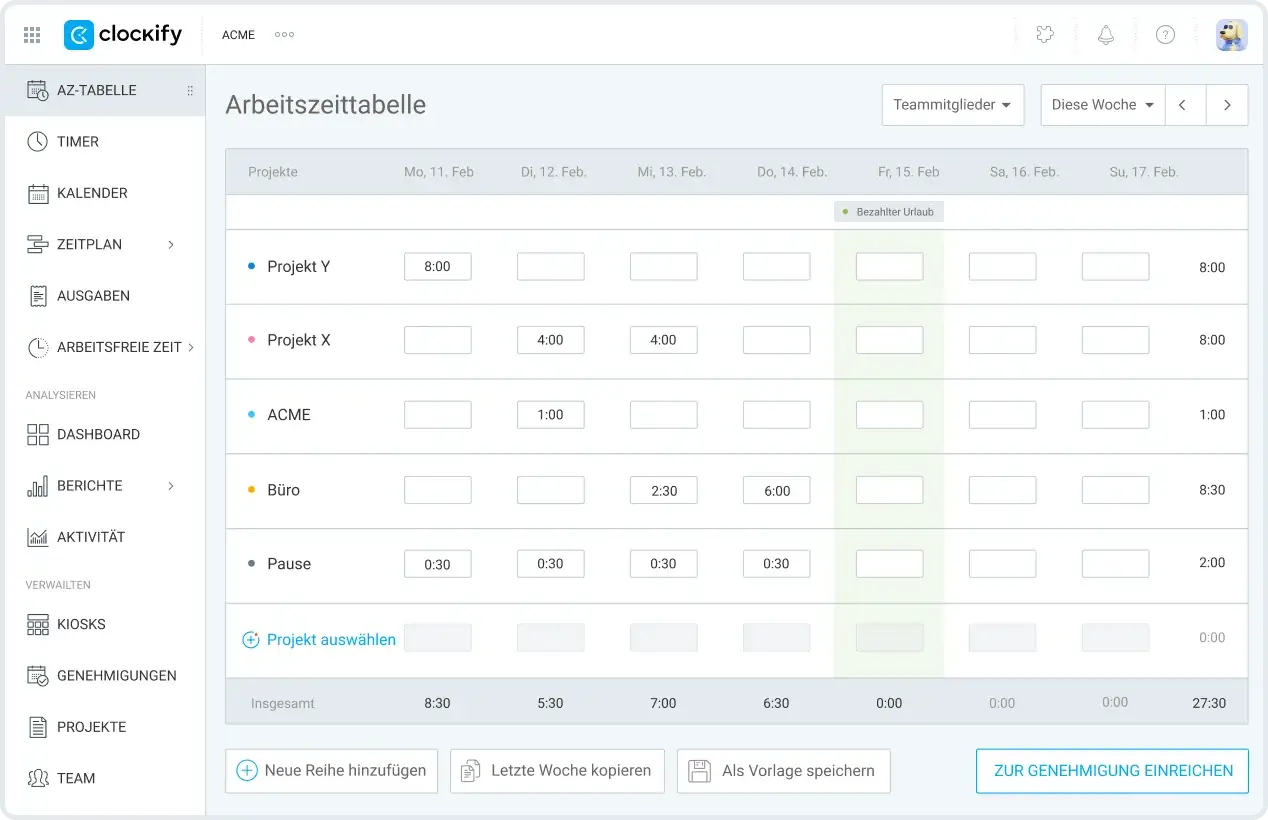Viewport: 1268px width, 820px height.
Task: Open the GENEHMIGUNGEN menu item
Action: (105, 676)
